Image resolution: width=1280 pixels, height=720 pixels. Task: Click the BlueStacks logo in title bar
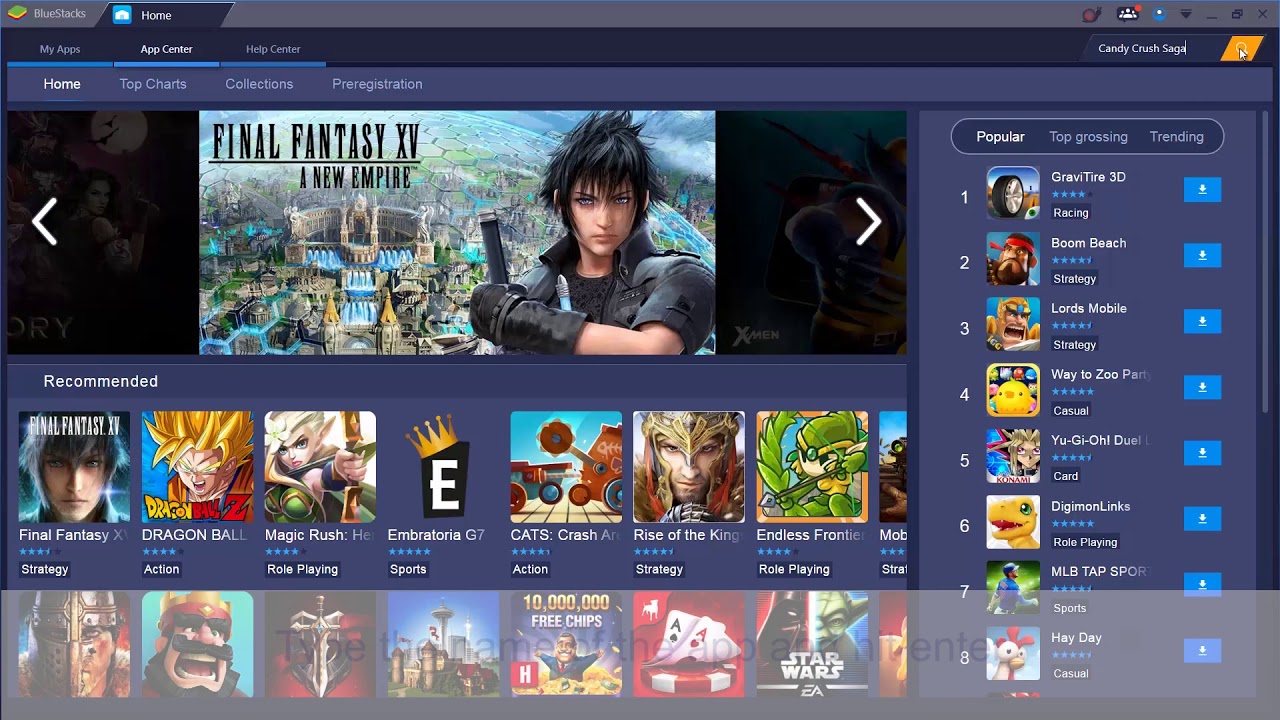click(16, 14)
